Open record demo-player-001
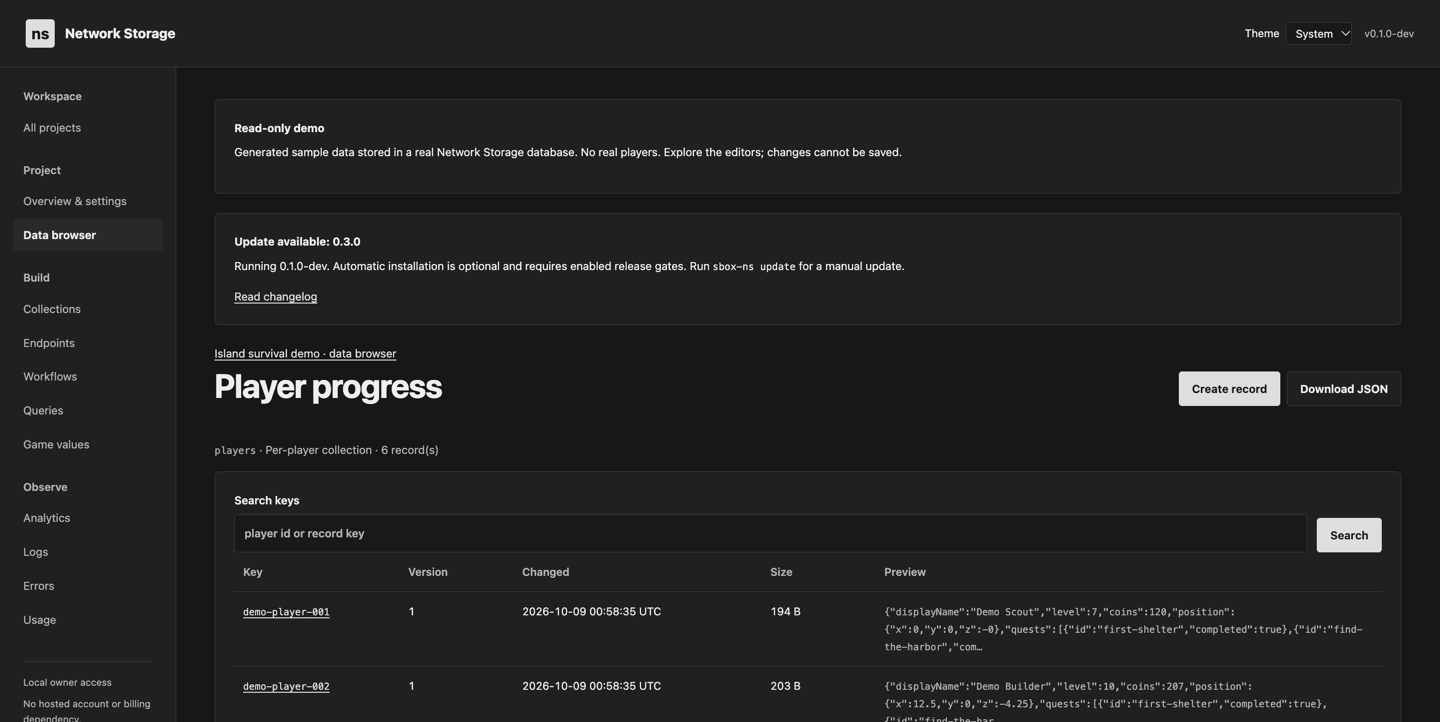The height and width of the screenshot is (722, 1440). [x=286, y=612]
